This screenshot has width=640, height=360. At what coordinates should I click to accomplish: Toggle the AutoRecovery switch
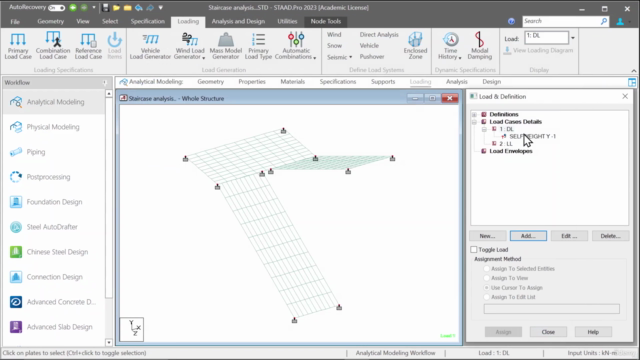click(x=56, y=7)
